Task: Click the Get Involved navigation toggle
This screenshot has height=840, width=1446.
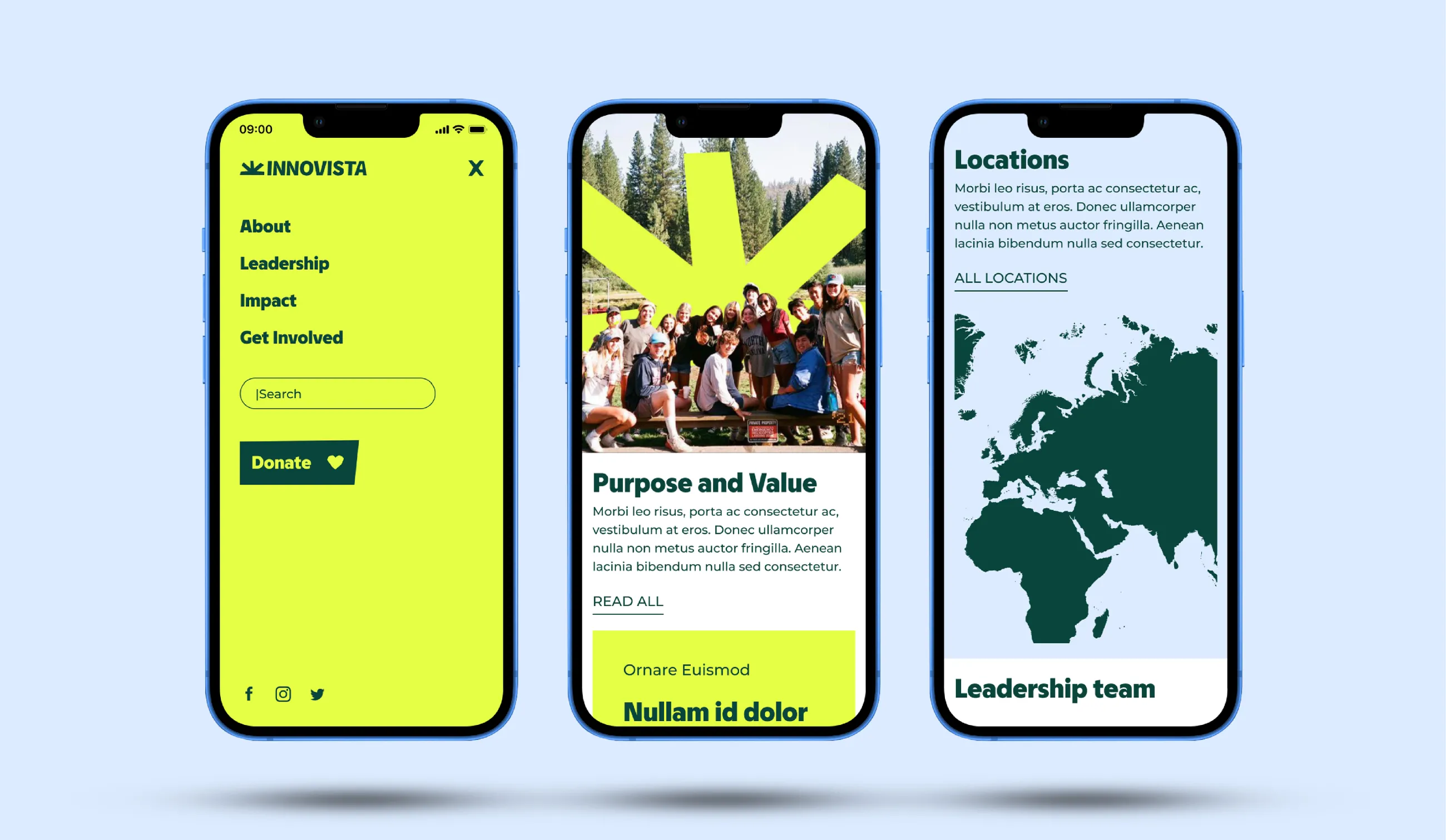Action: click(x=291, y=336)
